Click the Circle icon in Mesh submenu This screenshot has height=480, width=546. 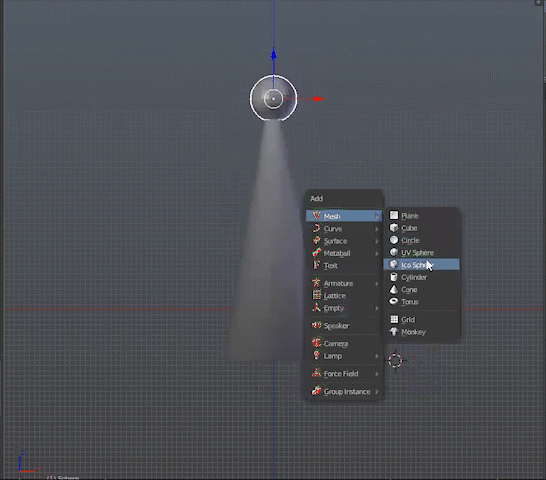pyautogui.click(x=394, y=240)
